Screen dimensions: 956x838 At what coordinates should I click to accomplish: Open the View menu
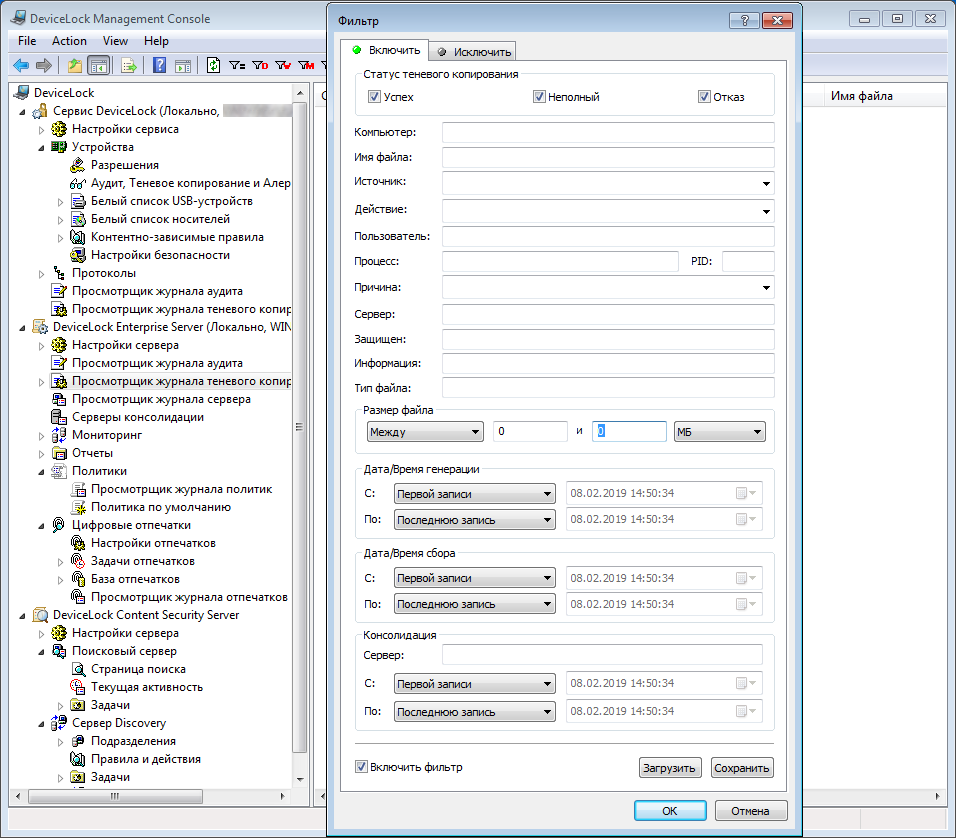coord(115,41)
